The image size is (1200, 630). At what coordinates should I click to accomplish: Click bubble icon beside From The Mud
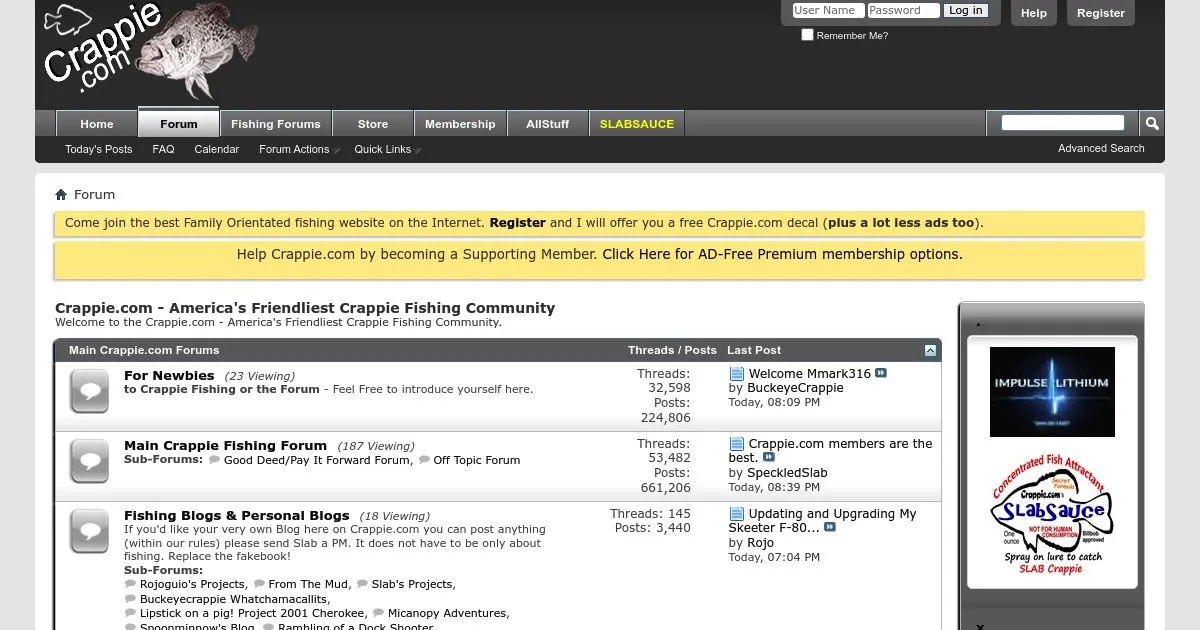pos(259,584)
